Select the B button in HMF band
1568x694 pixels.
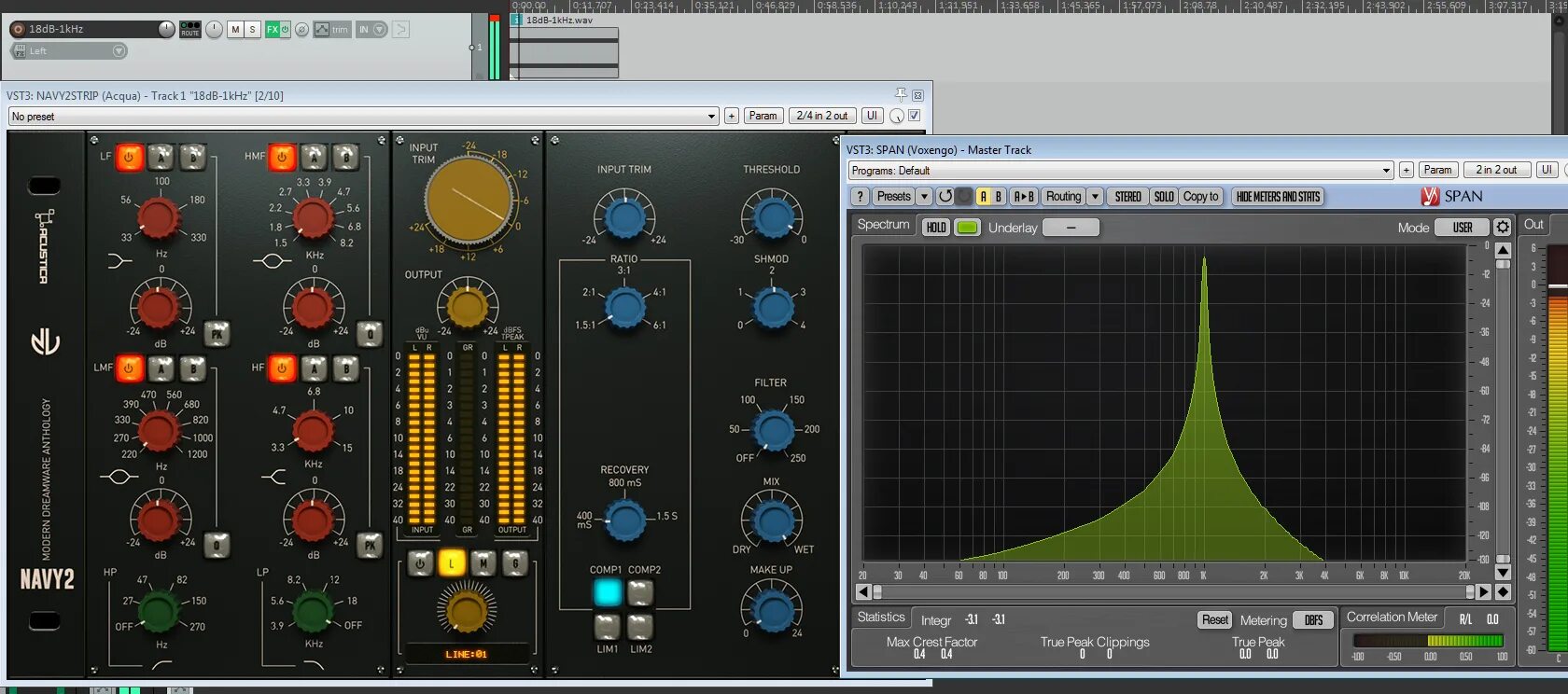tap(346, 157)
